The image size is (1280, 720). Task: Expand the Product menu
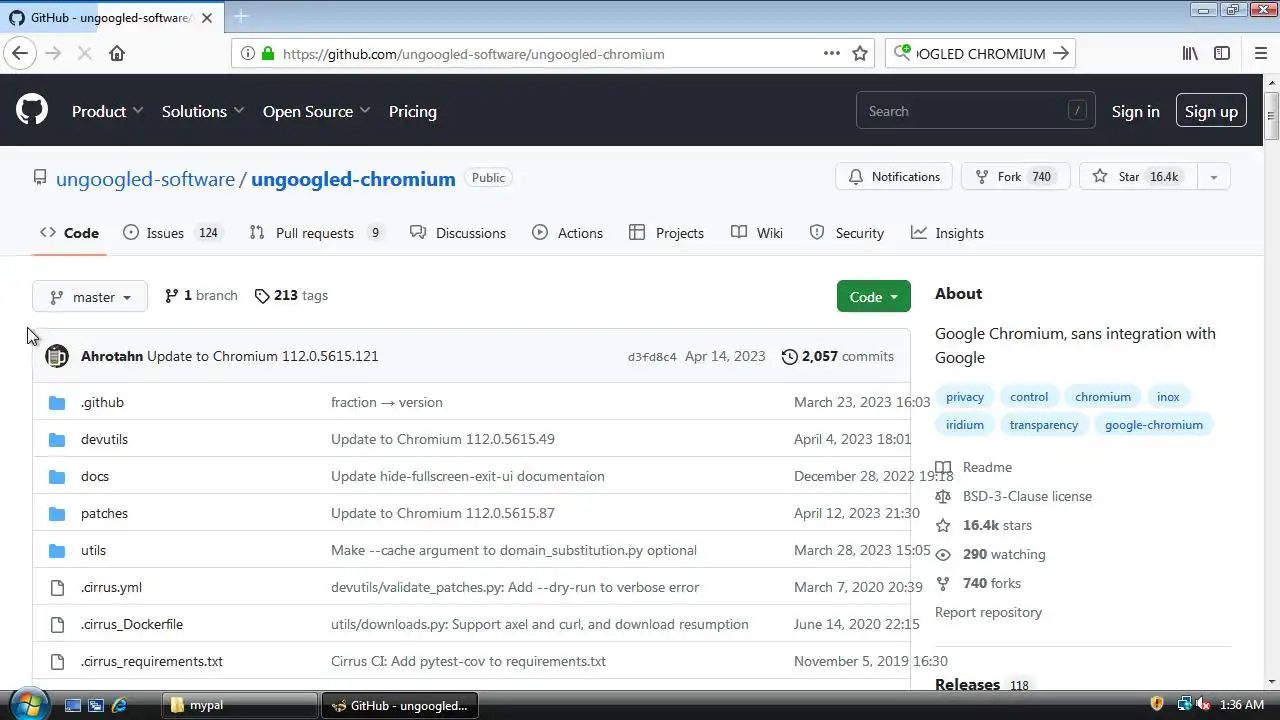point(107,111)
